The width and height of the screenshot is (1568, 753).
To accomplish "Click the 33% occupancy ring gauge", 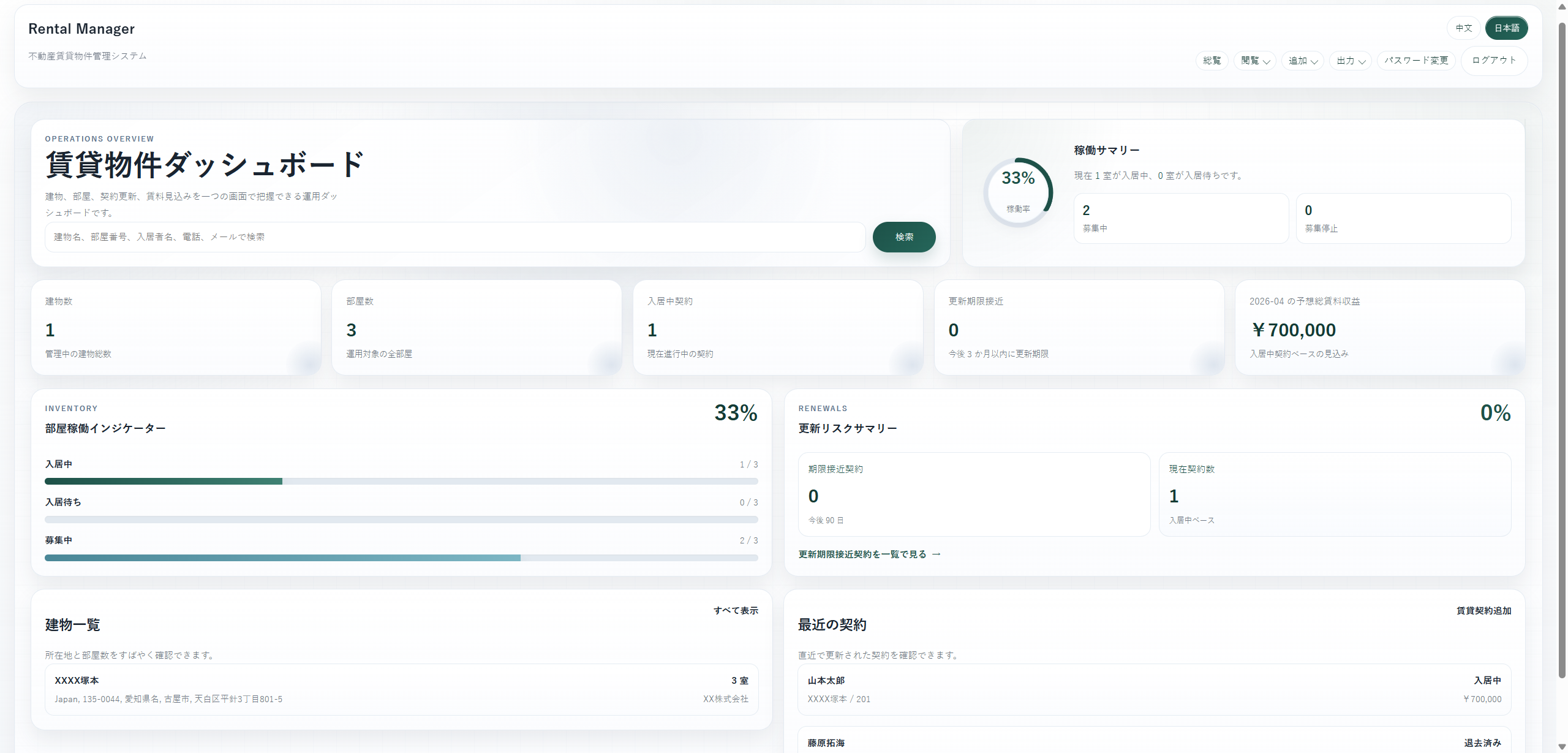I will [x=1018, y=192].
